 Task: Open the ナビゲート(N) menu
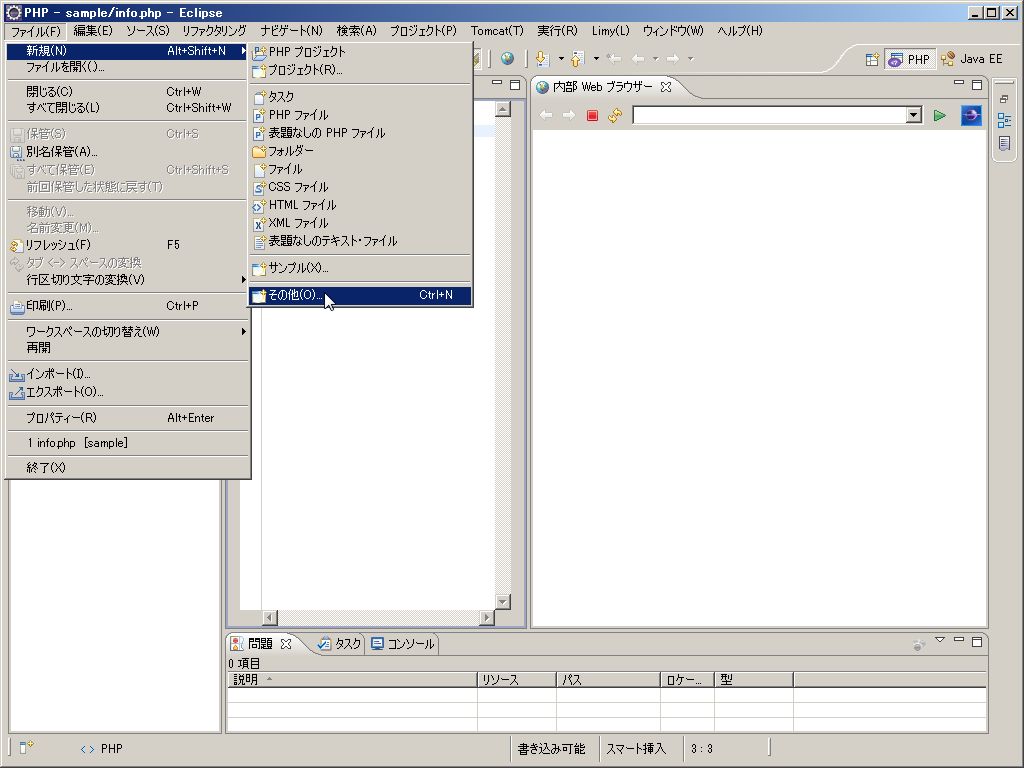[x=291, y=31]
